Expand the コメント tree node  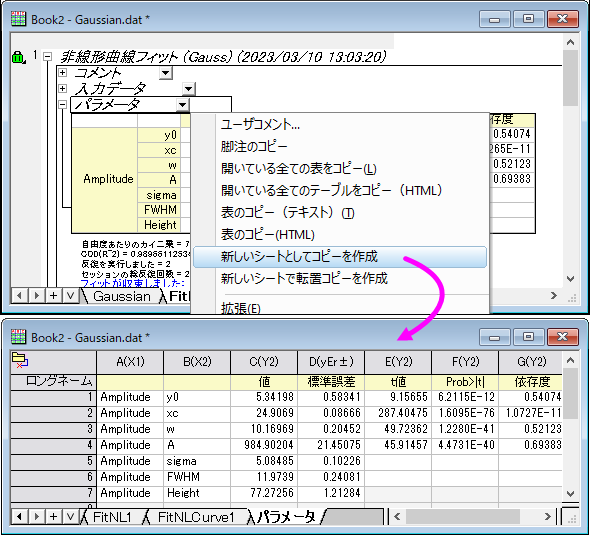pyautogui.click(x=62, y=72)
